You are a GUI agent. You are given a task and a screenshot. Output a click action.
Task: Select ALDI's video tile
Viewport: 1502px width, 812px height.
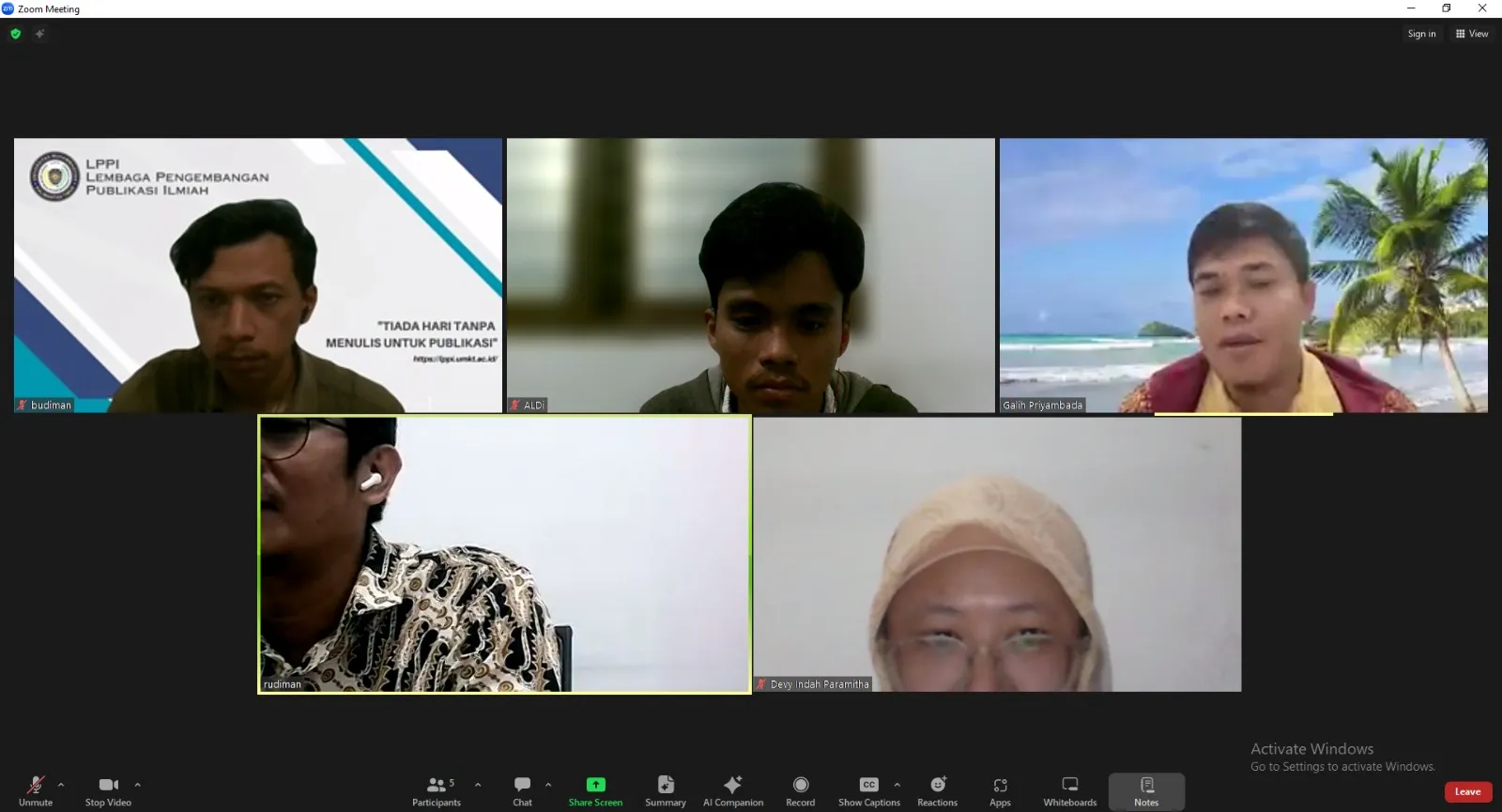[751, 275]
